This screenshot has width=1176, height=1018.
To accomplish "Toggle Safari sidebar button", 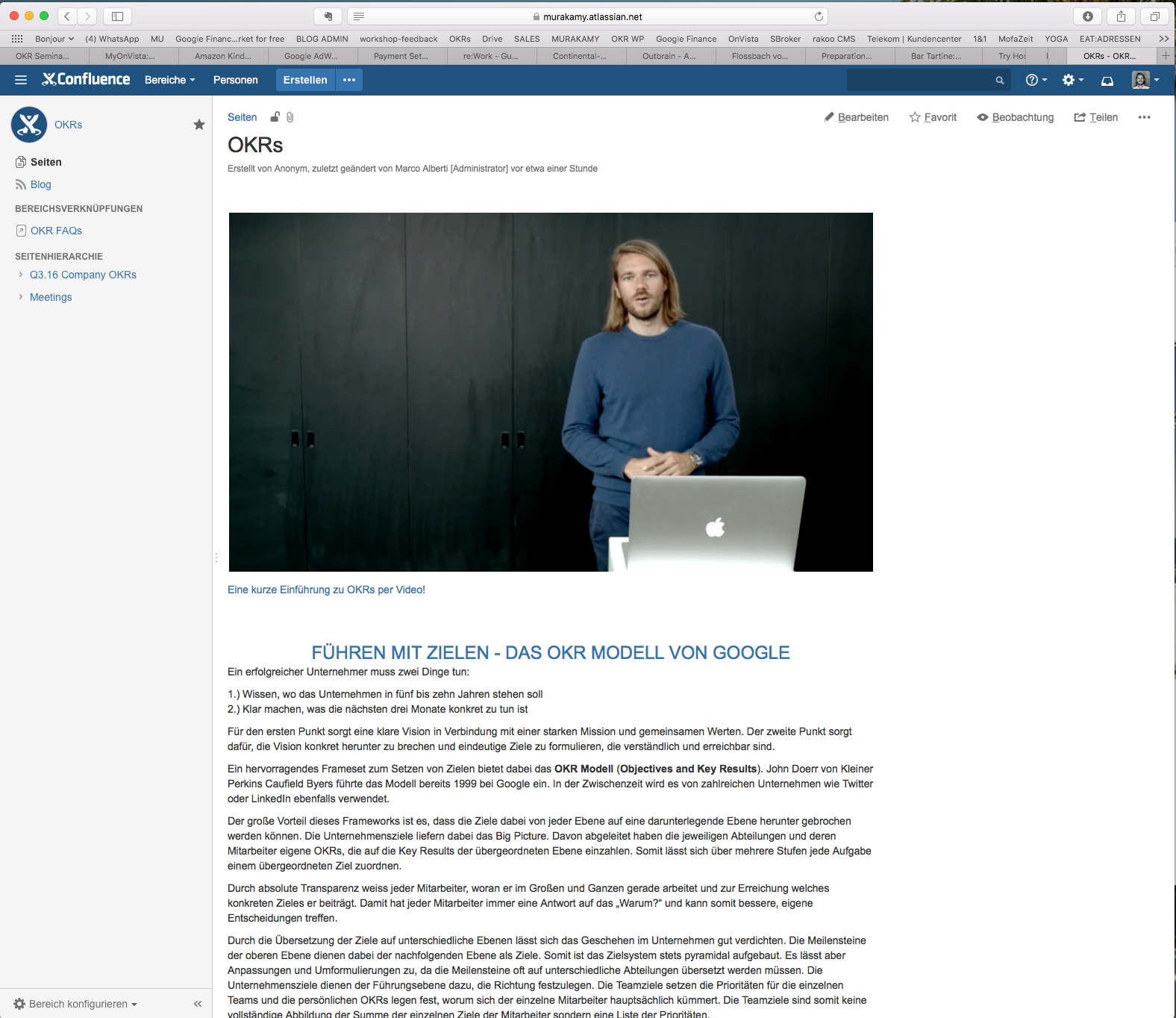I will [117, 16].
